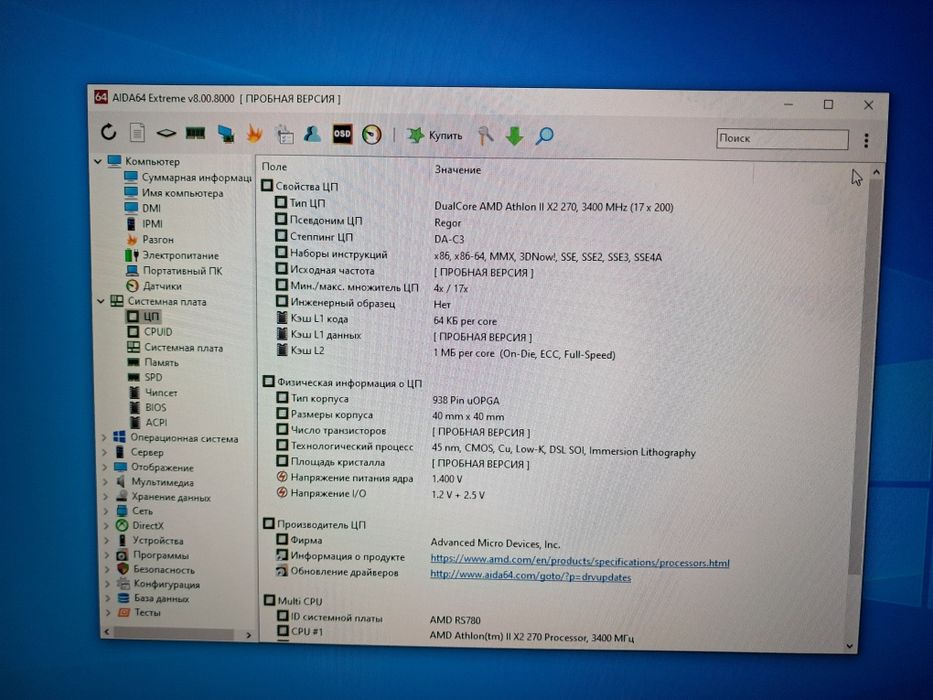Select the Псевдоним ЦП row
The width and height of the screenshot is (933, 700).
(368, 221)
